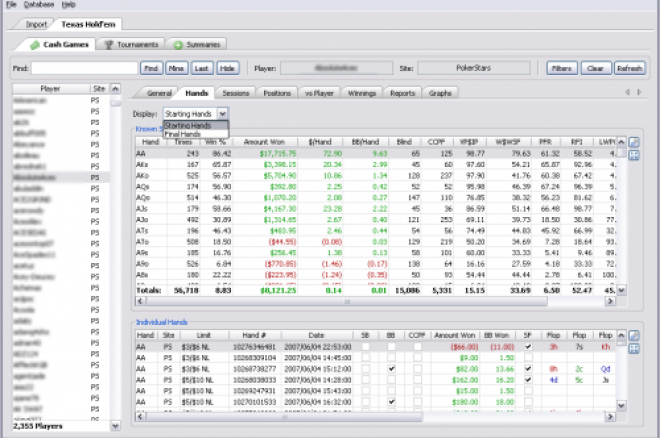Open the Graphs tab
Image resolution: width=660 pixels, height=438 pixels.
point(440,93)
